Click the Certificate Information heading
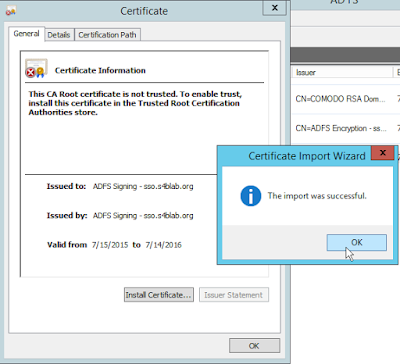The width and height of the screenshot is (400, 364). [100, 70]
